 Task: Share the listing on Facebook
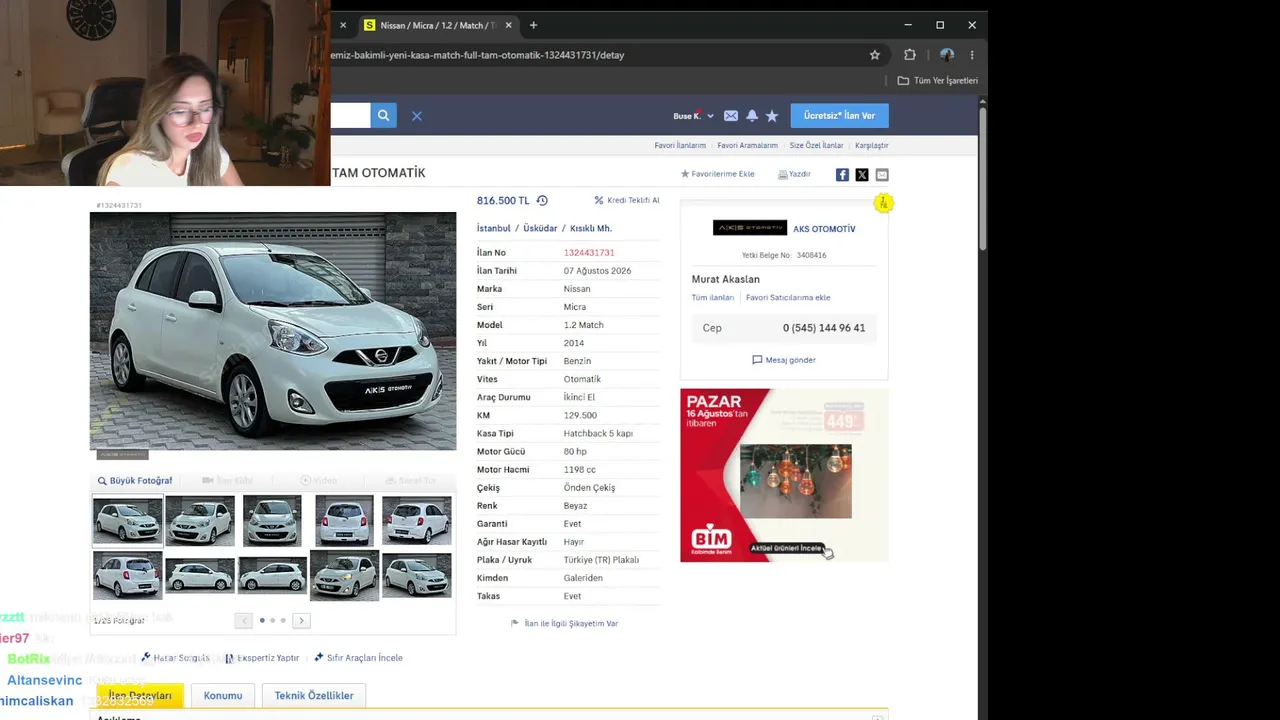click(842, 175)
